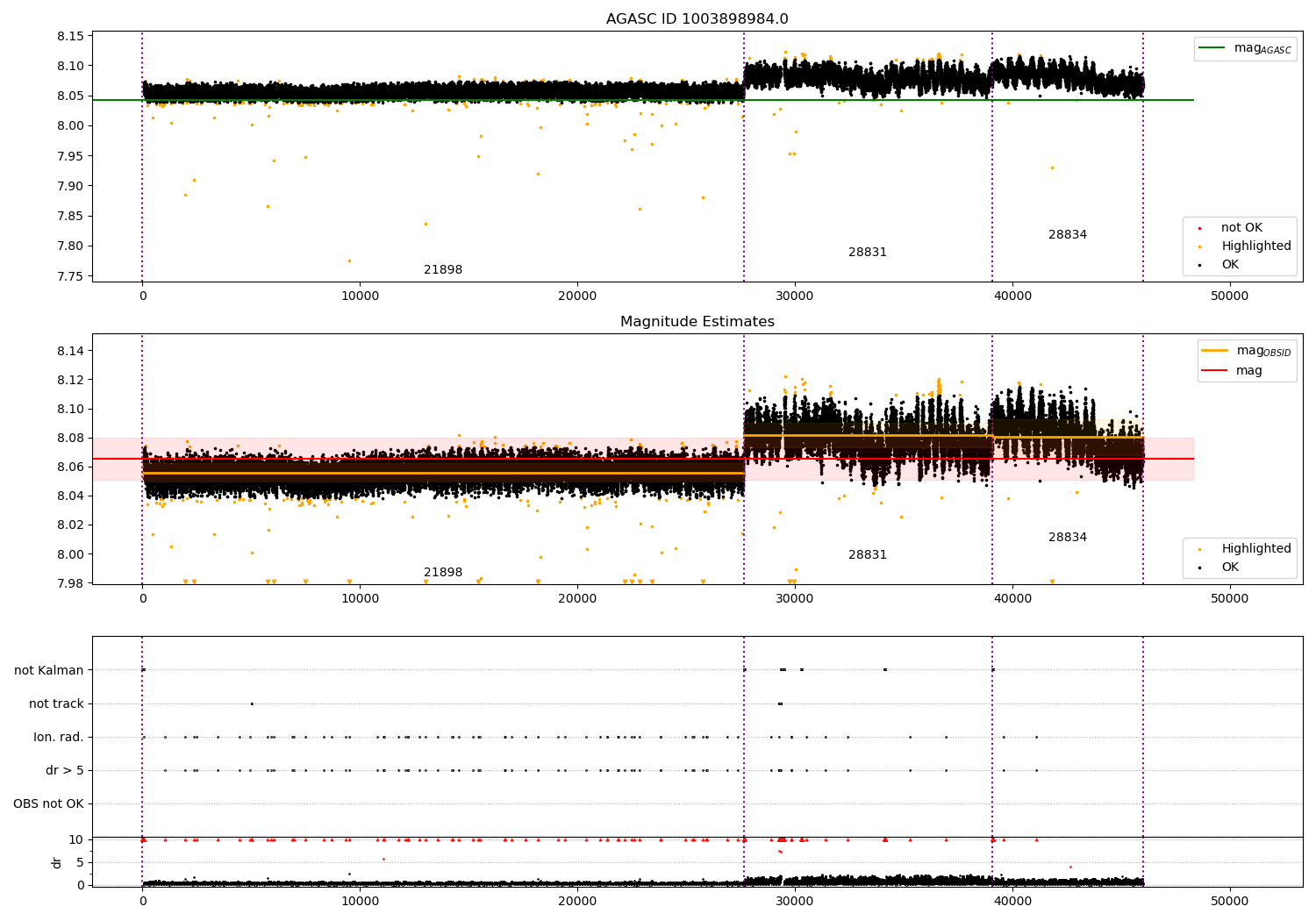
Task: Click the 5 tick label on dr axis
Action: click(x=81, y=863)
